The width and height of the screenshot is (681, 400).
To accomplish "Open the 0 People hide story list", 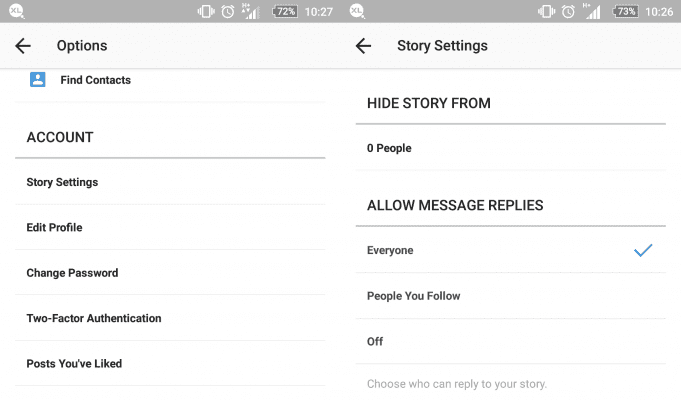I will 511,148.
